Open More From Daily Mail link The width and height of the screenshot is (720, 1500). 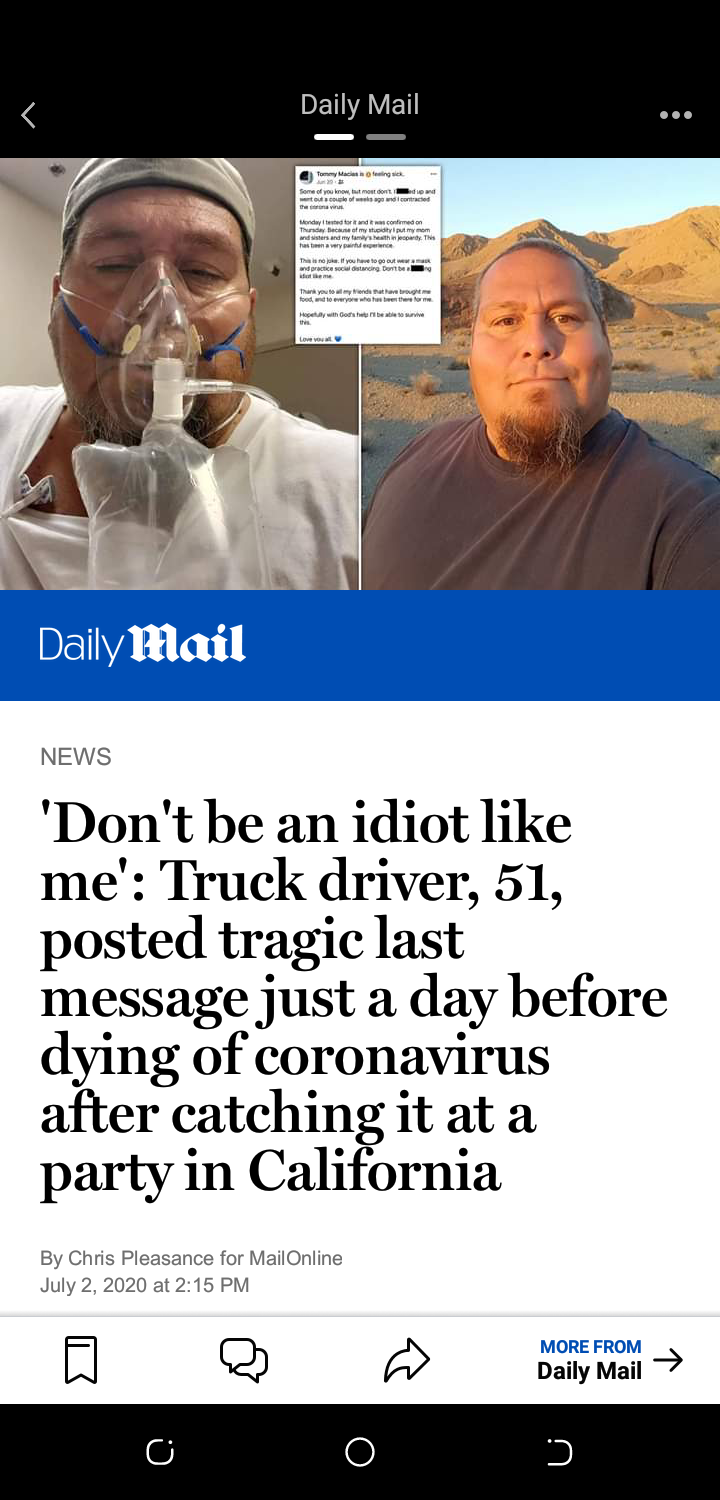pyautogui.click(x=590, y=1360)
